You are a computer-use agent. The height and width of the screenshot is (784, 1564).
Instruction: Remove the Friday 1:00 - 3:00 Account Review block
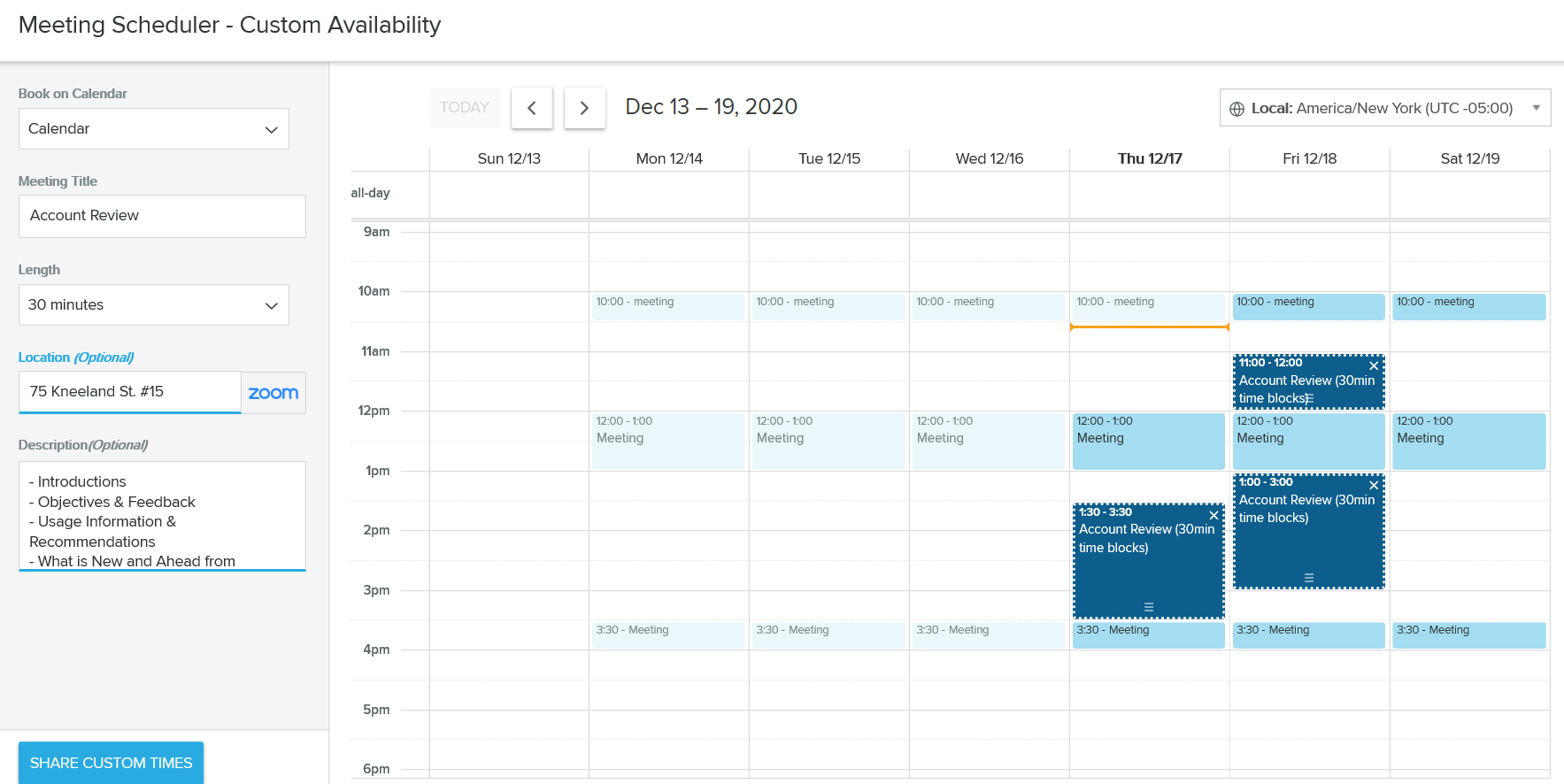click(x=1374, y=485)
